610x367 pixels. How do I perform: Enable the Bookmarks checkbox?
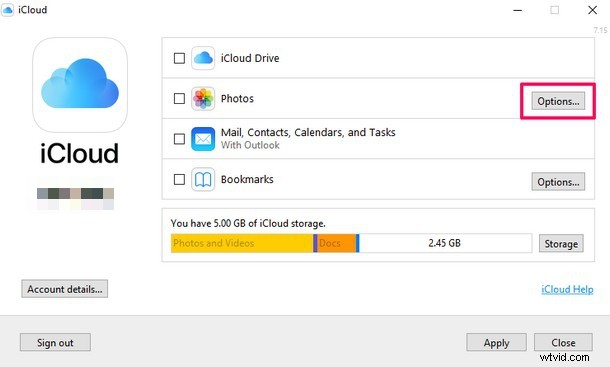[x=179, y=179]
